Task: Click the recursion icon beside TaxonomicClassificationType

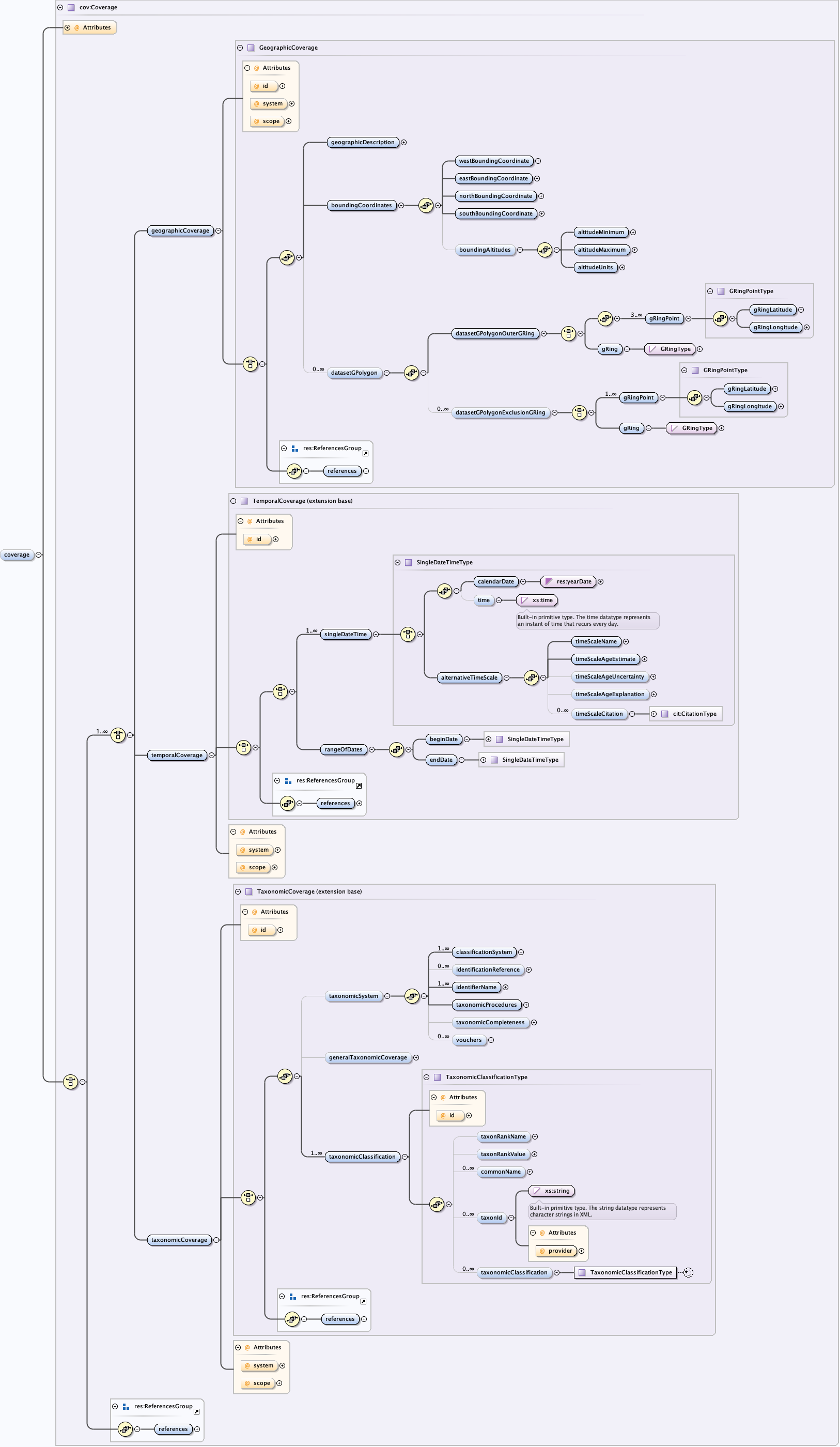Action: point(689,1273)
